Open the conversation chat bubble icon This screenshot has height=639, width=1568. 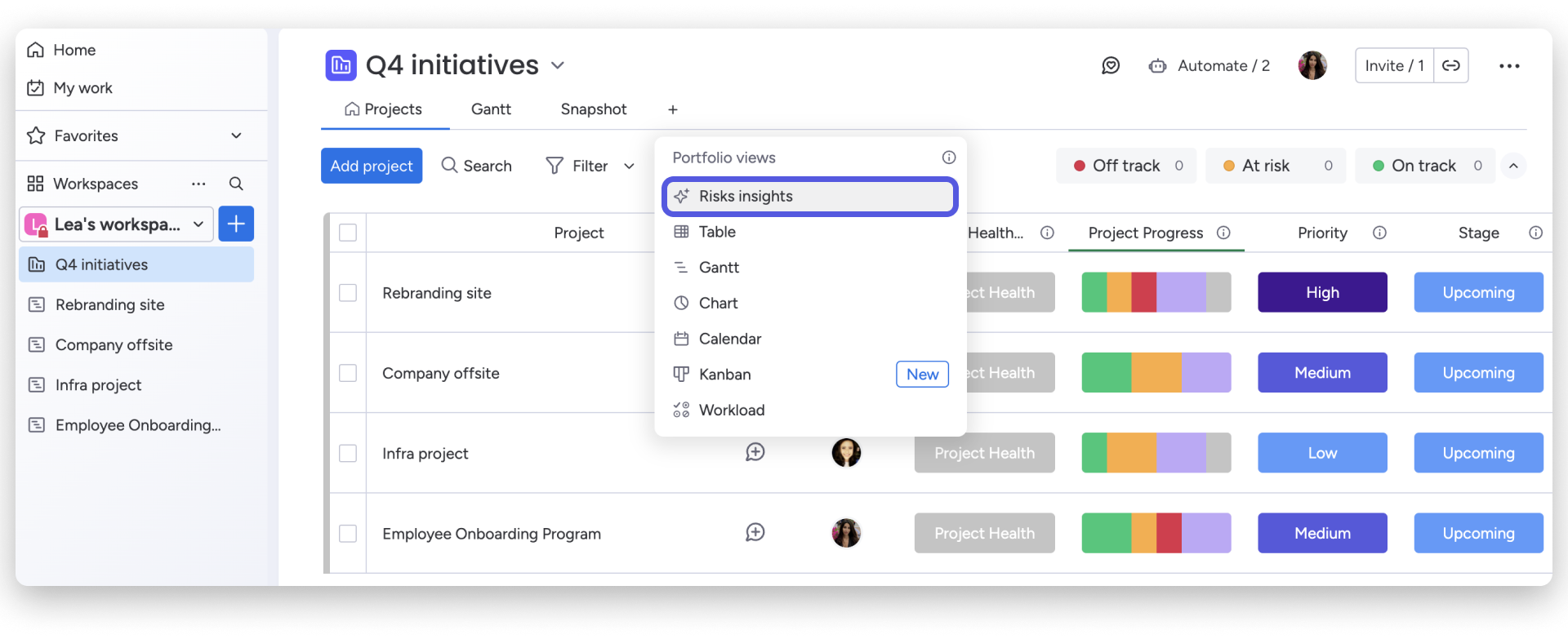[x=1111, y=66]
